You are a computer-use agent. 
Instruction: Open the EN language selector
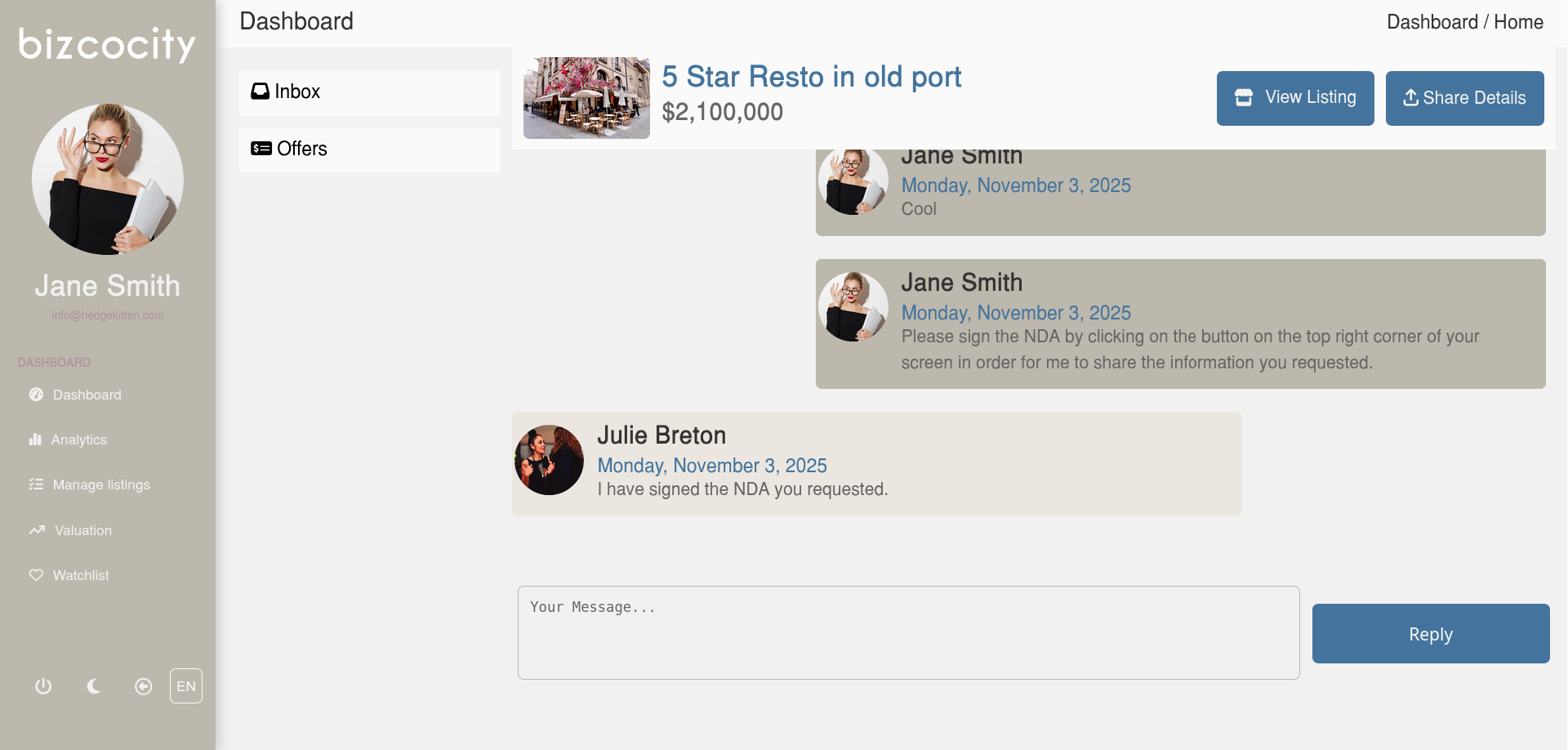tap(186, 686)
